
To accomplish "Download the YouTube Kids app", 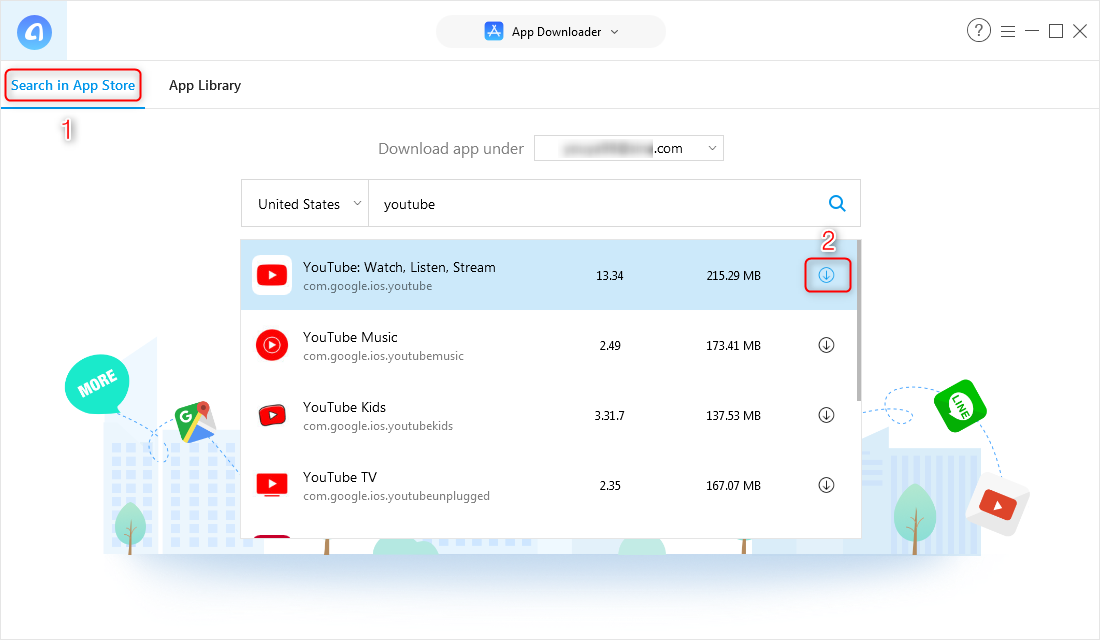I will coord(826,415).
